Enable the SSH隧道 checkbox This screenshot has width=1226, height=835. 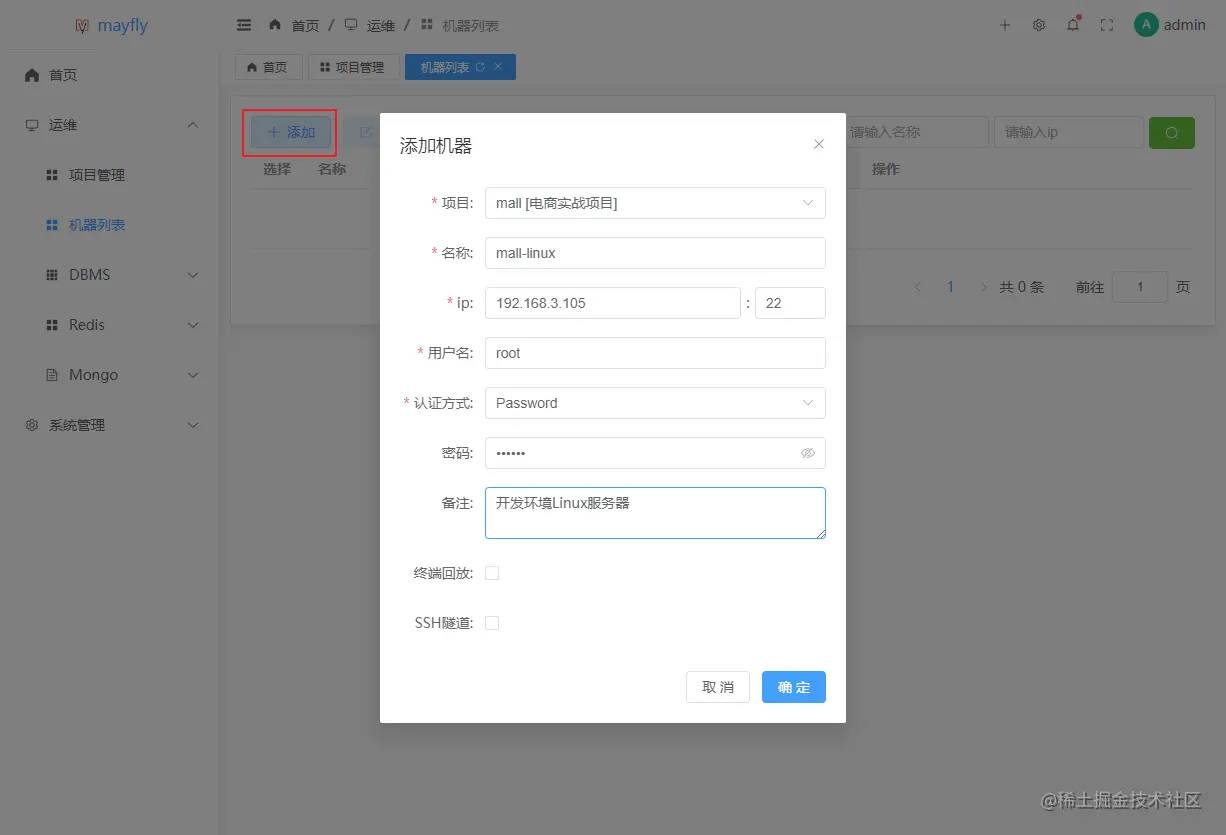pos(492,623)
